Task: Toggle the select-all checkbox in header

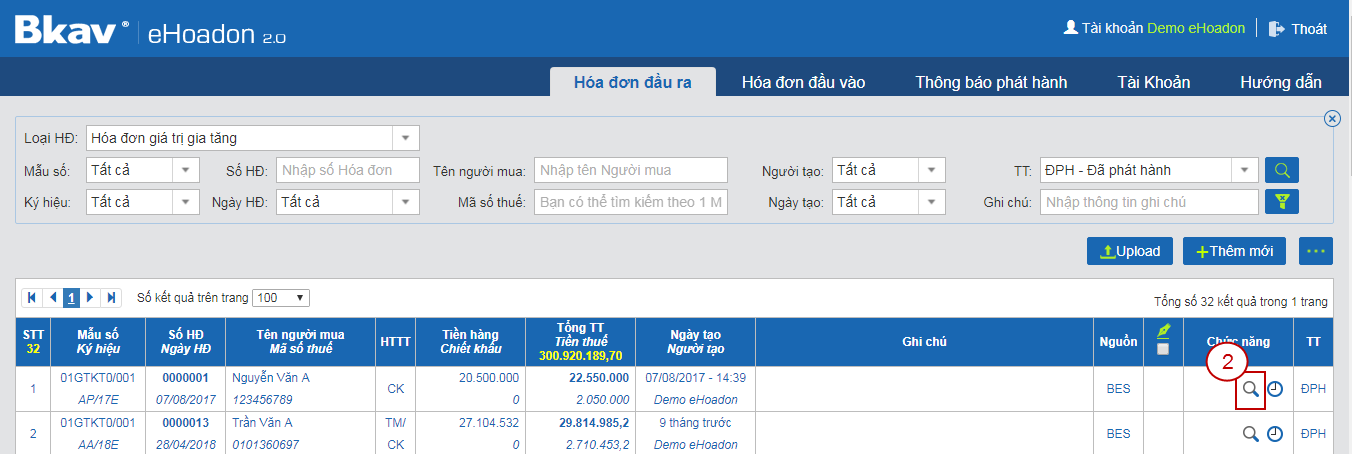Action: [1161, 349]
